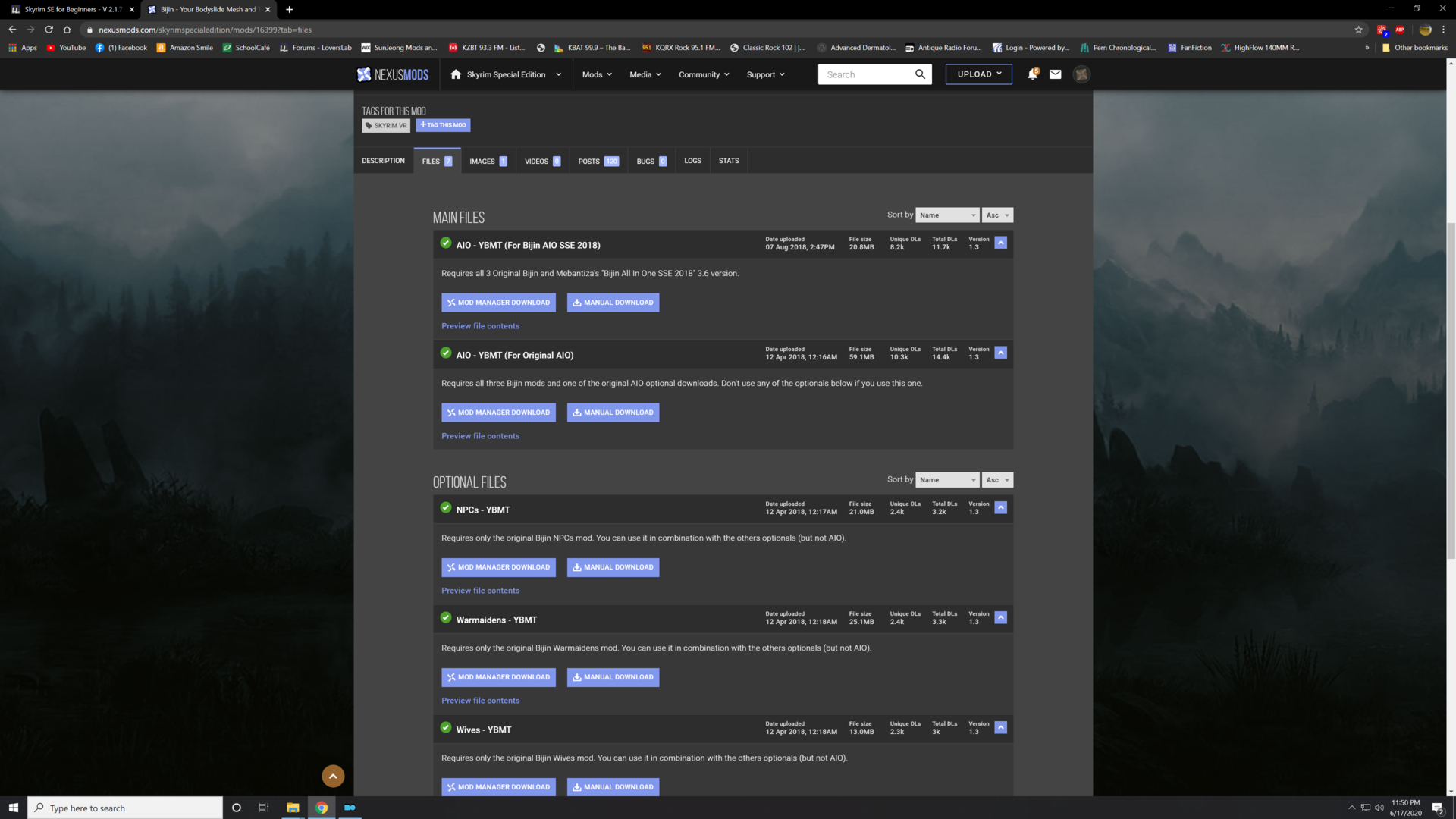The width and height of the screenshot is (1456, 819).
Task: Bookmark this page with the star icon
Action: point(1358,30)
